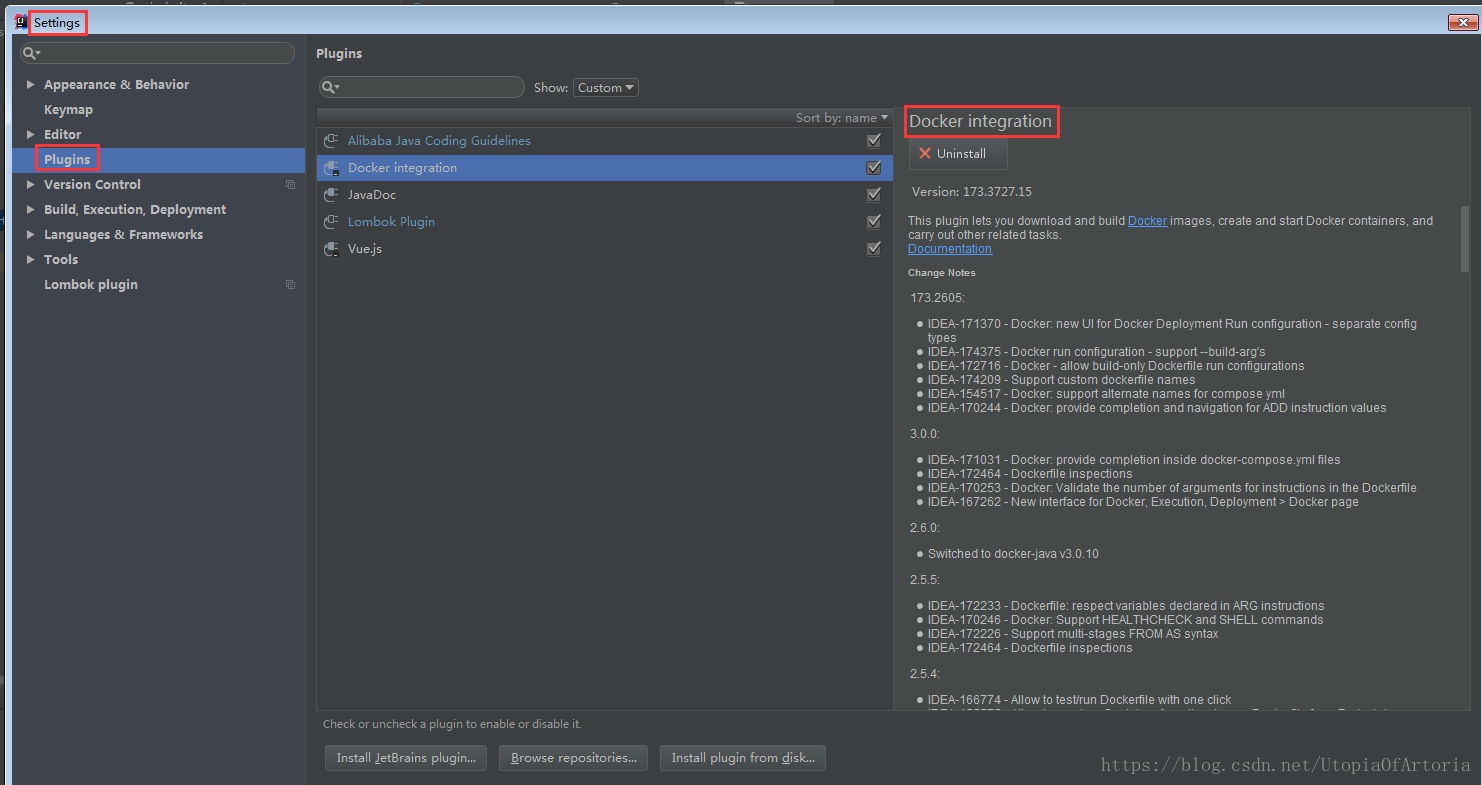
Task: Click the magnifier icon in plugins search field
Action: click(x=331, y=87)
